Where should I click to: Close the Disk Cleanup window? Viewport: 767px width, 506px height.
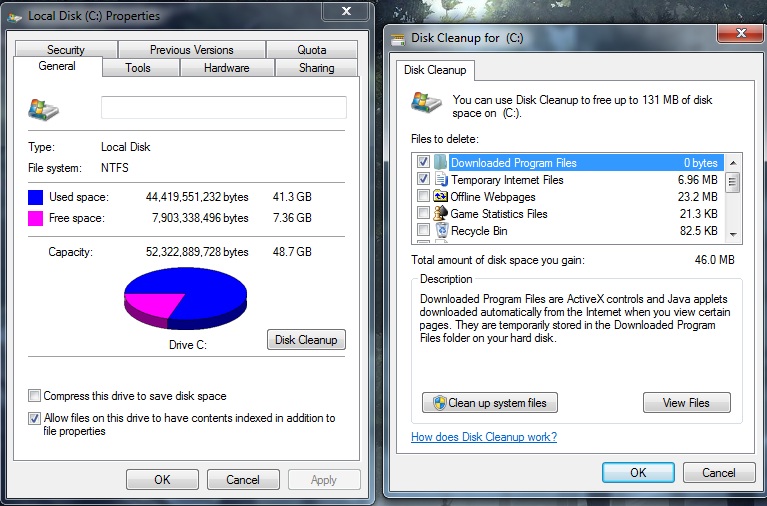point(741,33)
